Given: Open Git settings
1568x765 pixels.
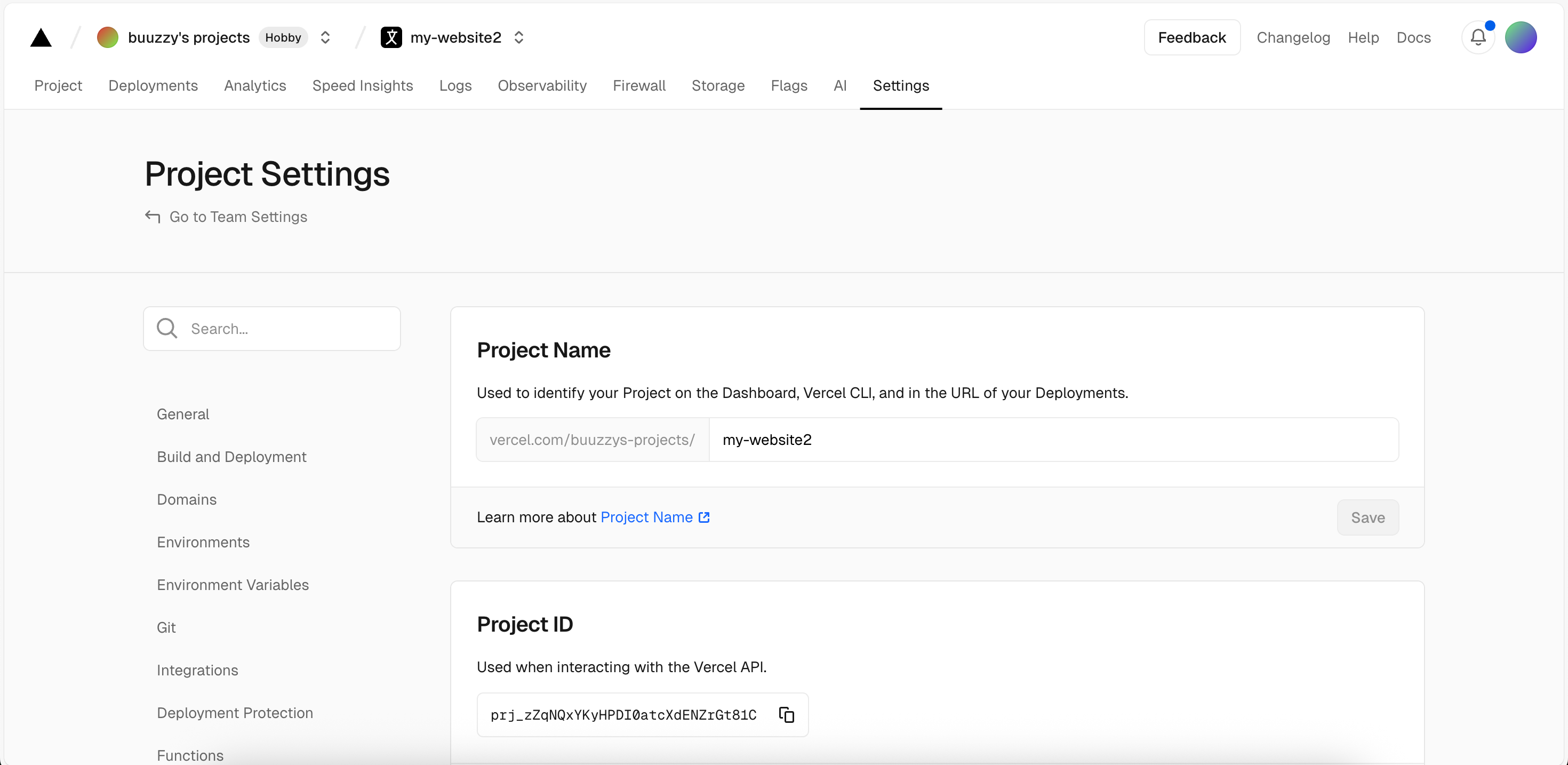Looking at the screenshot, I should pos(166,627).
